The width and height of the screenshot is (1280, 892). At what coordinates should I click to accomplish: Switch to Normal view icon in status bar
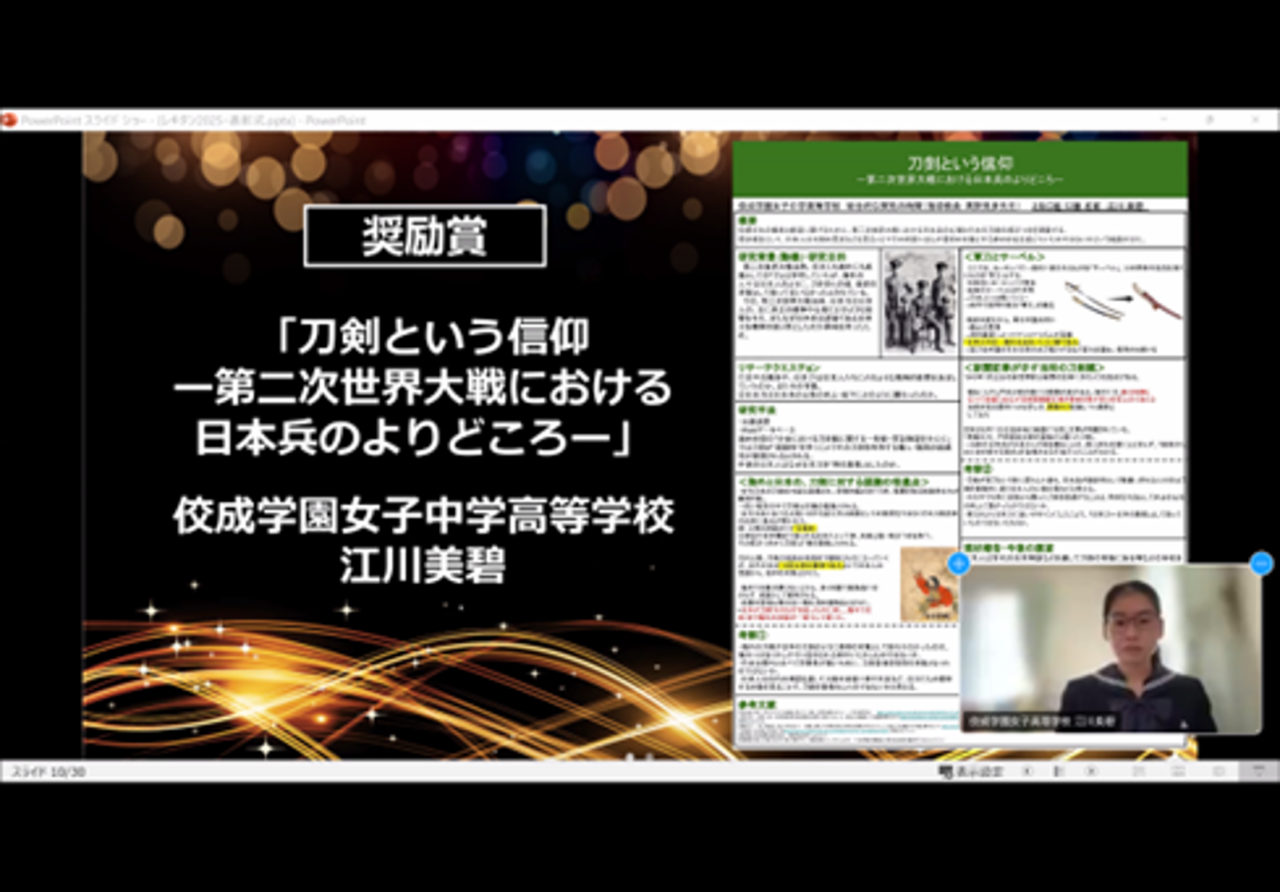(1138, 771)
